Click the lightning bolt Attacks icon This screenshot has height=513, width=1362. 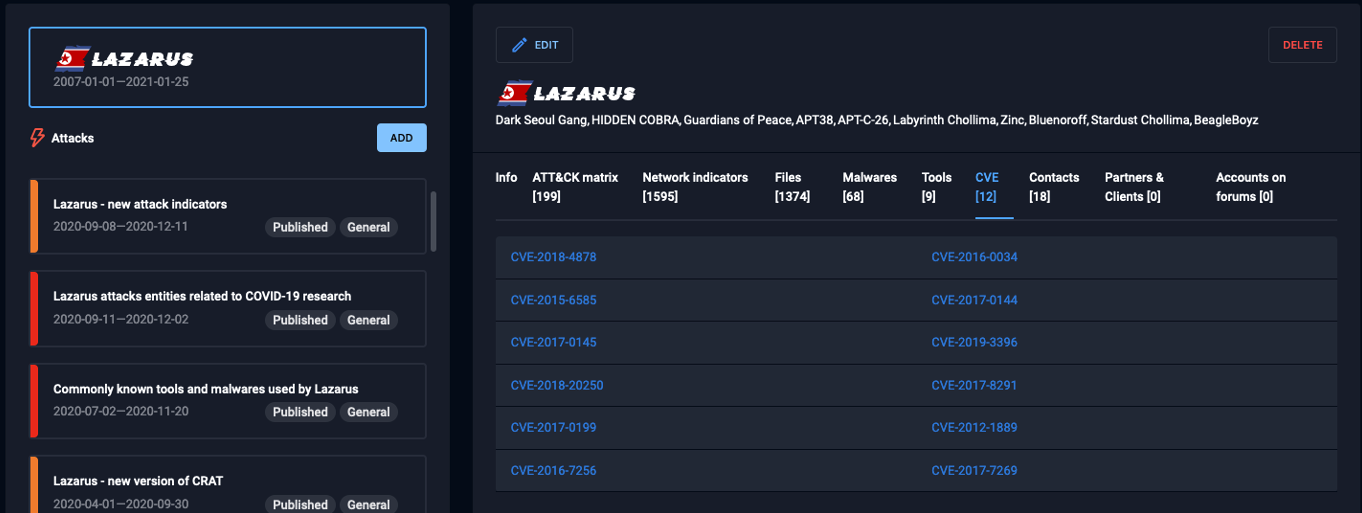(x=38, y=138)
